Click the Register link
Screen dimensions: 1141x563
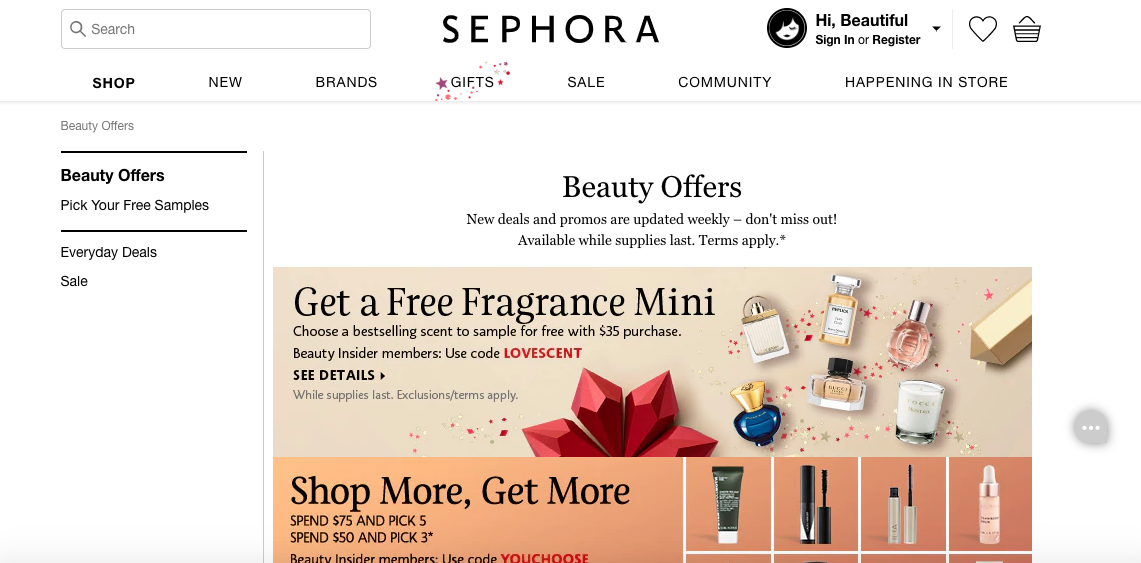[x=896, y=40]
